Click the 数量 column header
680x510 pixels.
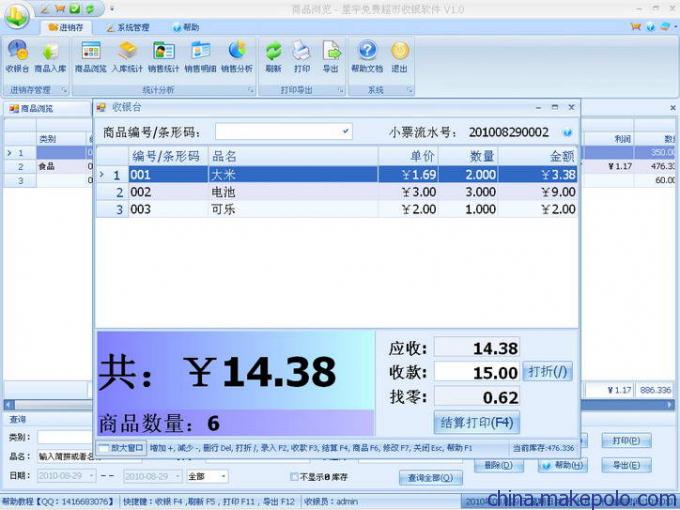tap(468, 156)
